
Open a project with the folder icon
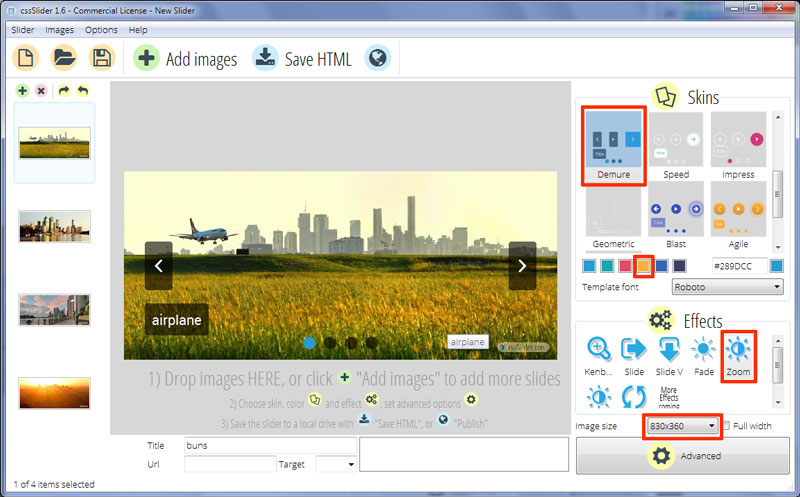pos(64,58)
